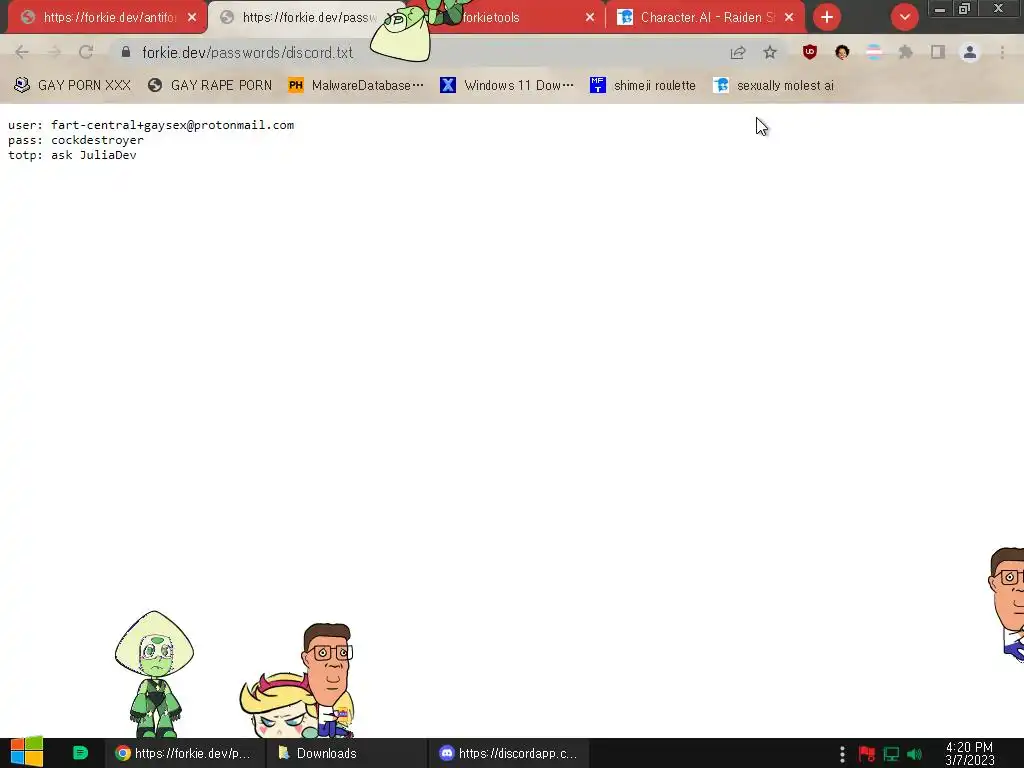Share this page using the share icon

(x=738, y=52)
